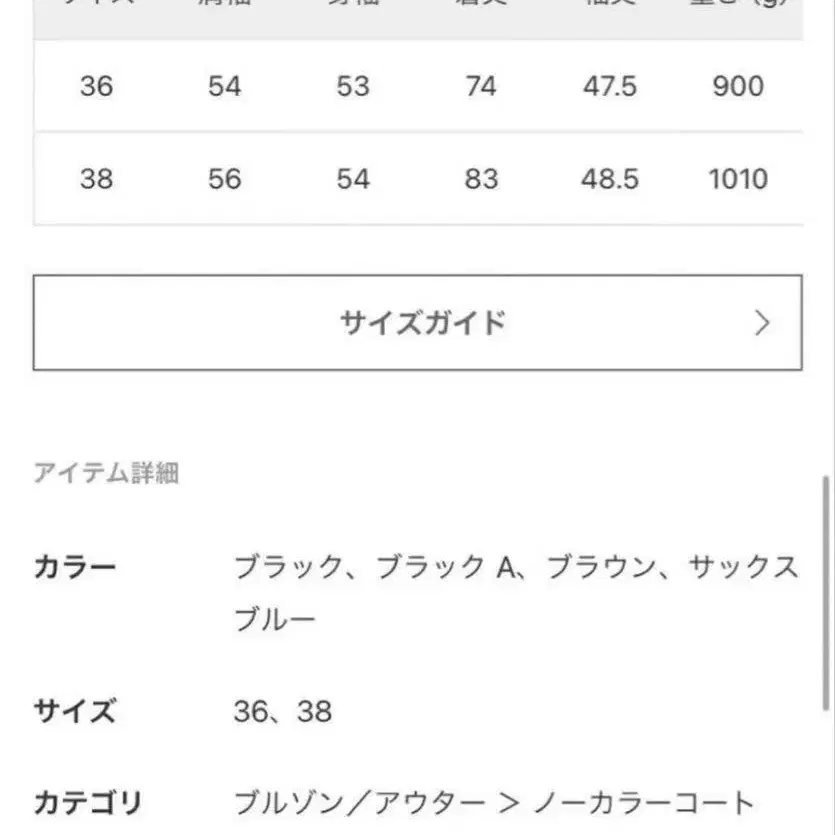
Task: Select the 36 size cell in the table
Action: tap(96, 86)
